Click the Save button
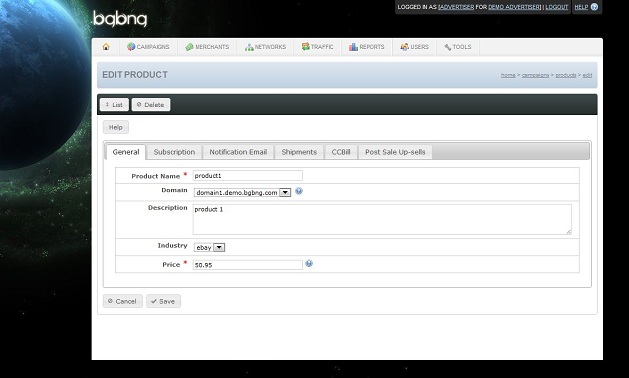629x378 pixels. point(163,301)
